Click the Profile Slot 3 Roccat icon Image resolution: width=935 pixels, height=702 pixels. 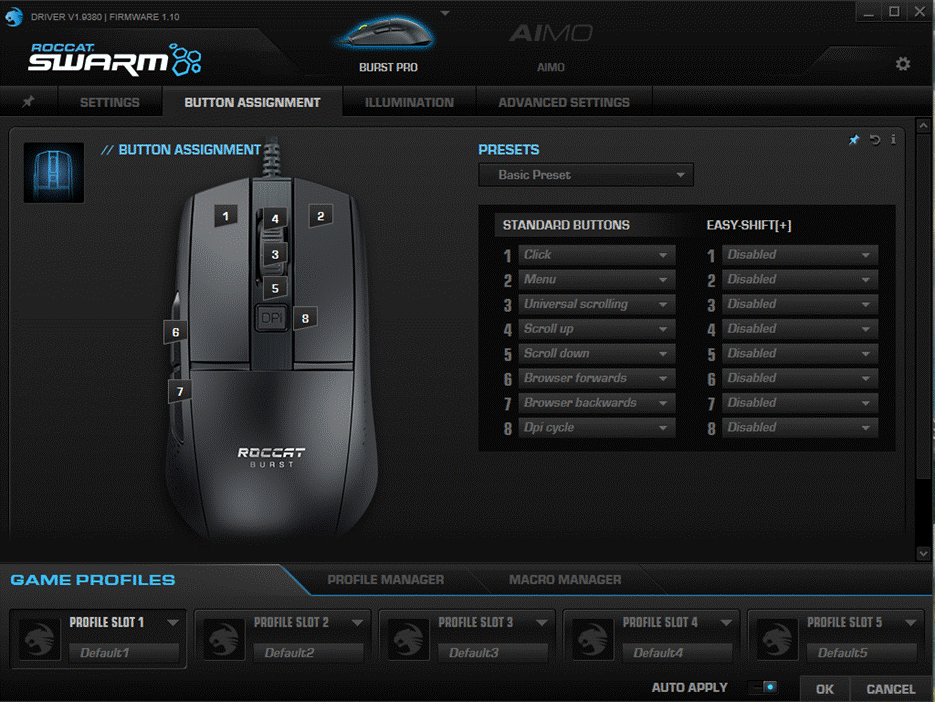click(408, 639)
